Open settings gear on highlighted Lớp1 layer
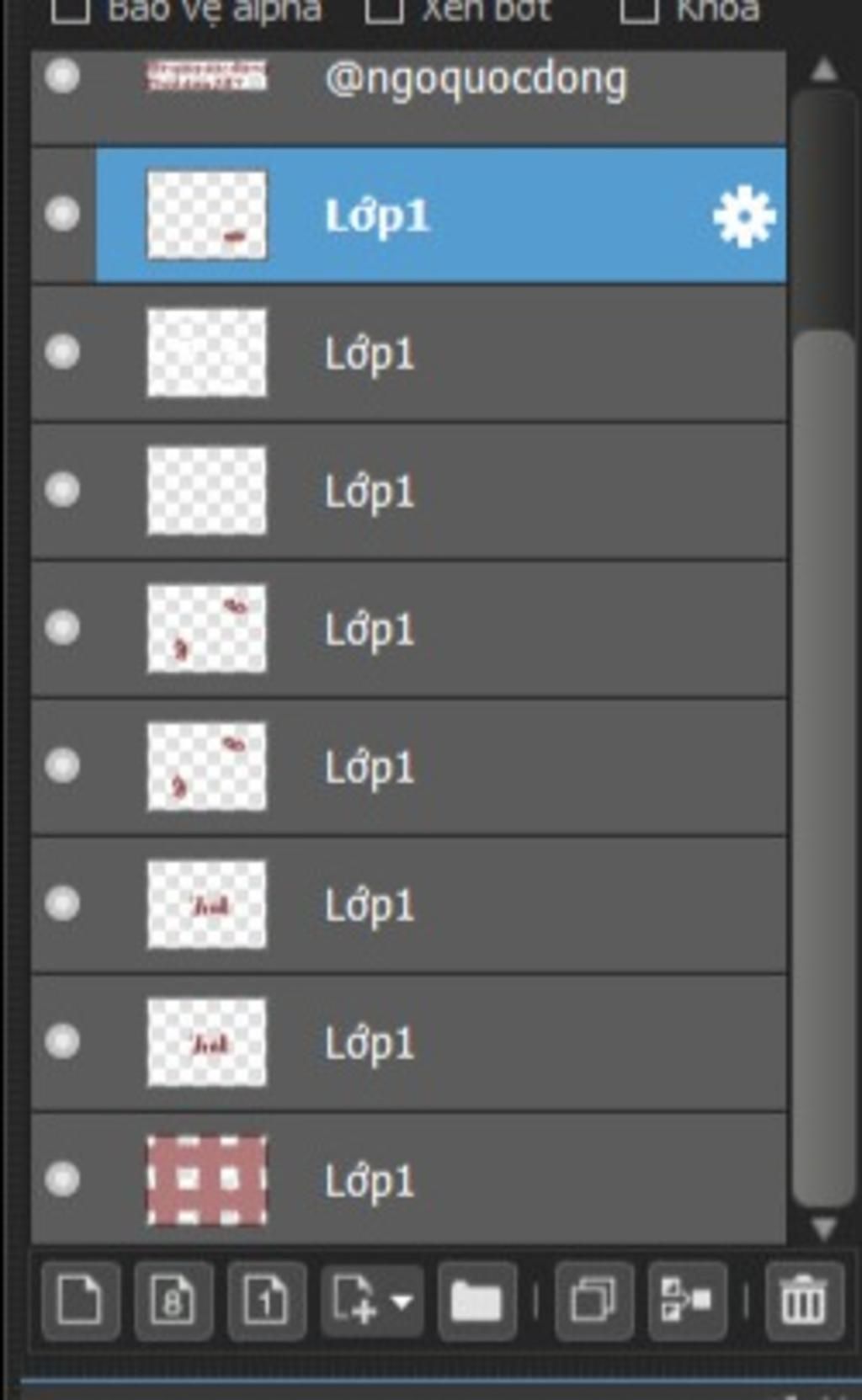Screen dimensions: 862x1400 point(744,217)
